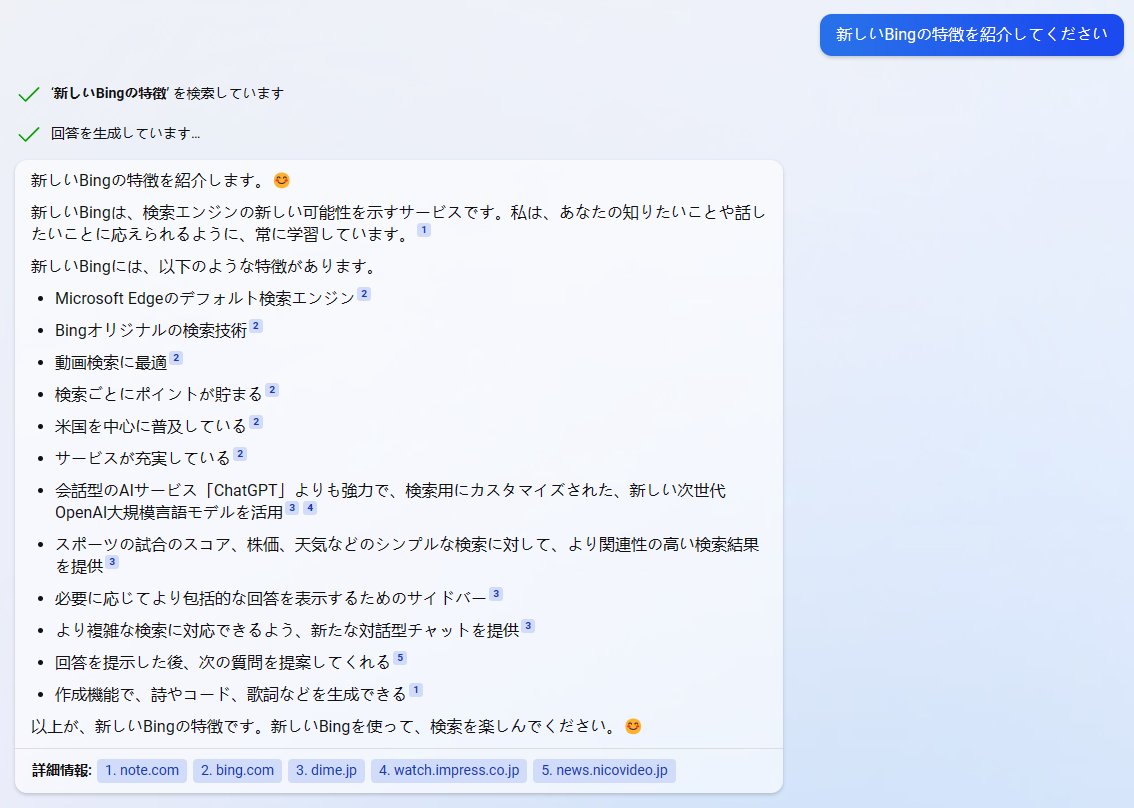Click the bullet text Bingオリジナルの検索技術
Screen dimensions: 1134x808
(x=151, y=331)
